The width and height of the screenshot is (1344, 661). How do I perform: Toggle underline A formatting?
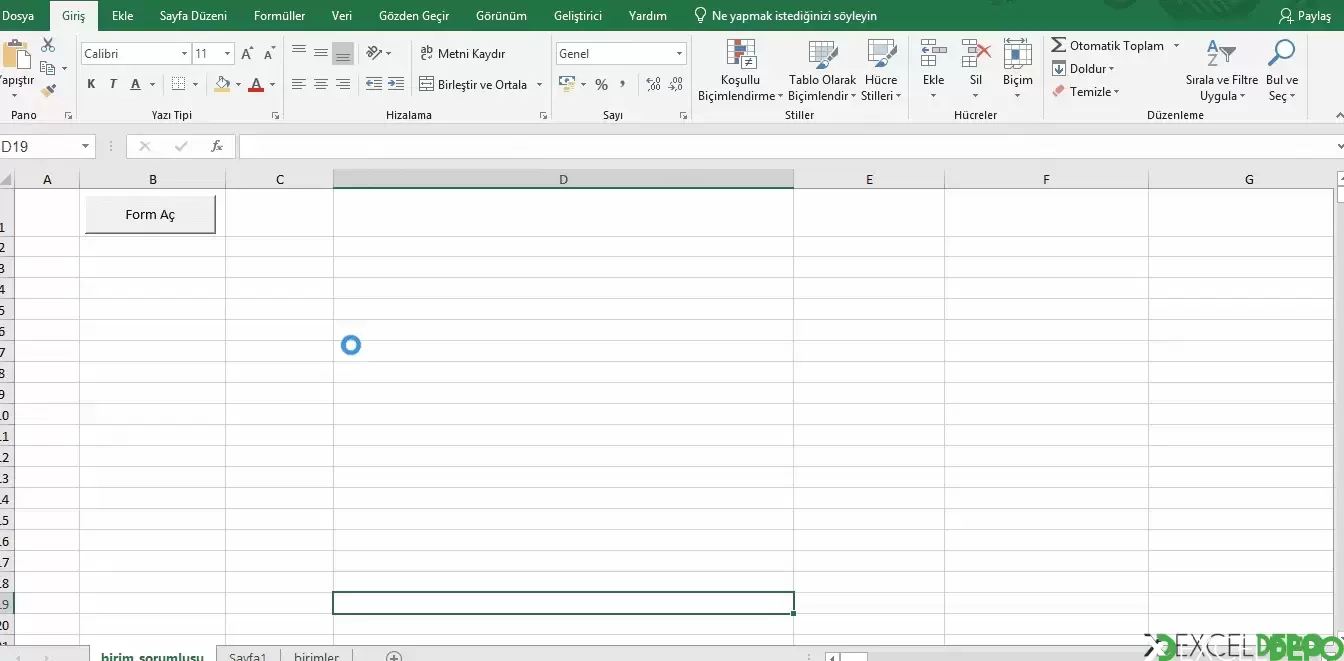[x=137, y=84]
